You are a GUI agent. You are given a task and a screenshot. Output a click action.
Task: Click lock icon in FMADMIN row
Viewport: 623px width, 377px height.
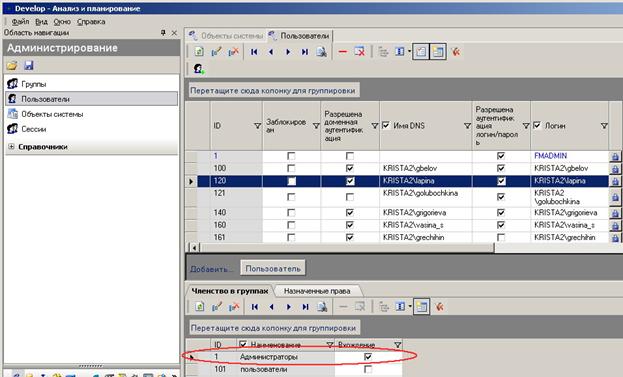(615, 157)
